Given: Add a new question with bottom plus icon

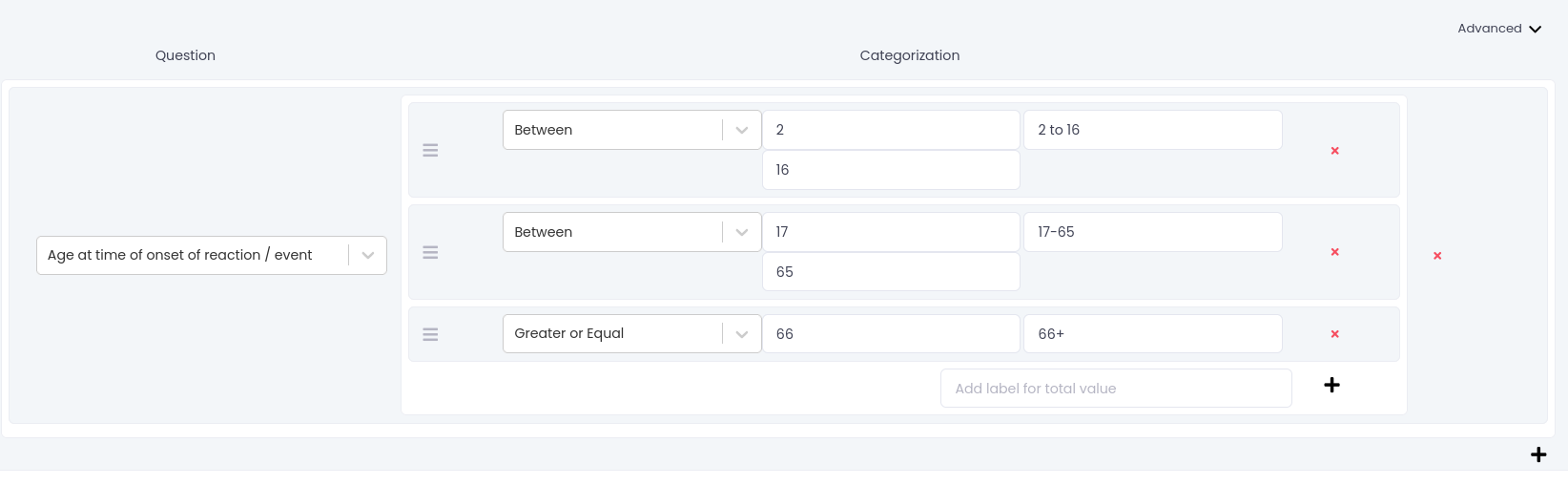Looking at the screenshot, I should pos(1537,454).
